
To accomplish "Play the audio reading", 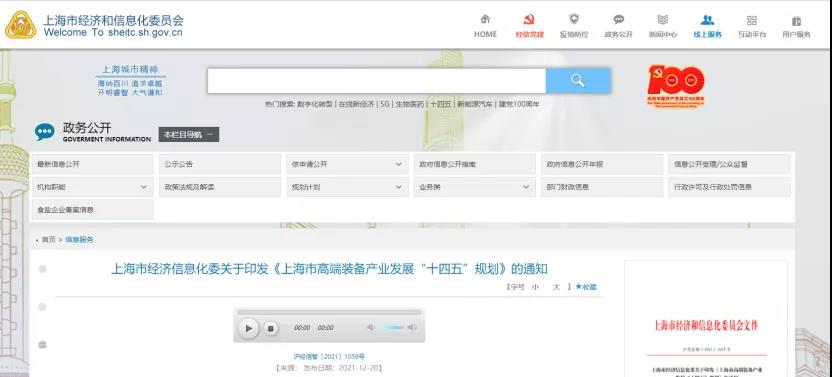I will [x=248, y=328].
